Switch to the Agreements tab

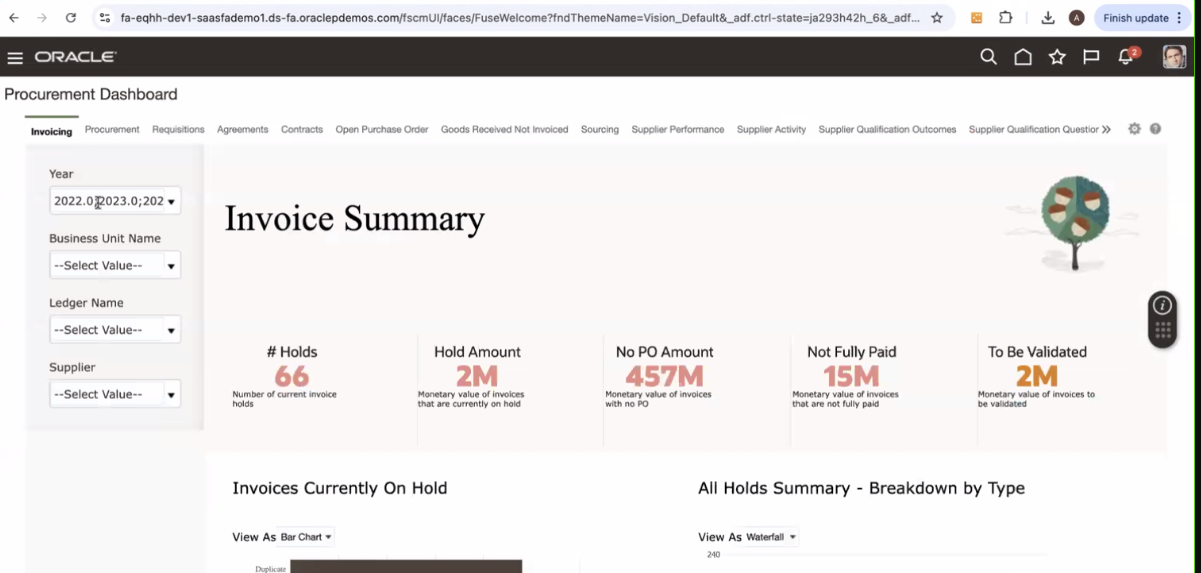[x=242, y=129]
